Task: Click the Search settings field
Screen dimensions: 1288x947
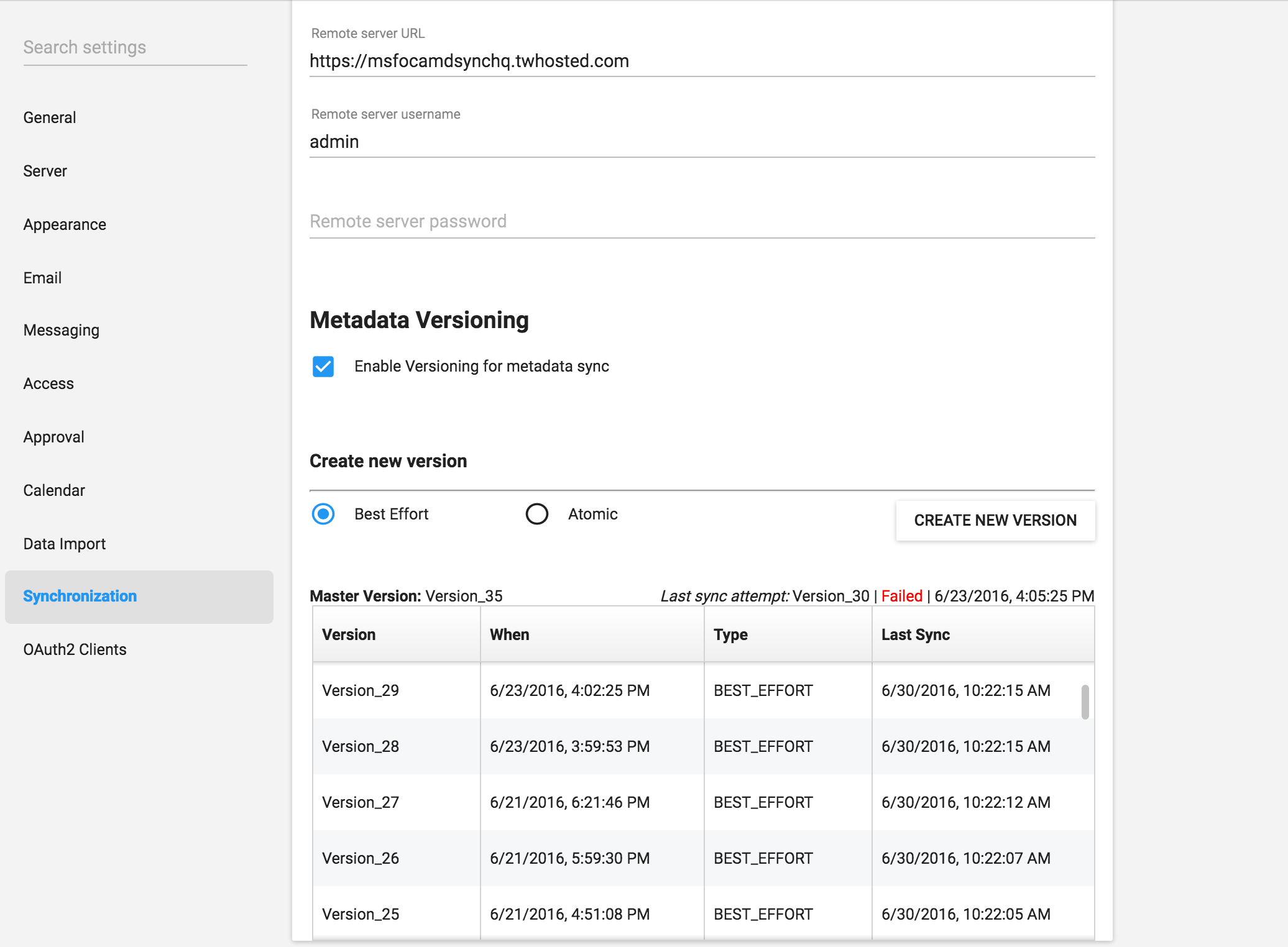Action: [x=134, y=48]
